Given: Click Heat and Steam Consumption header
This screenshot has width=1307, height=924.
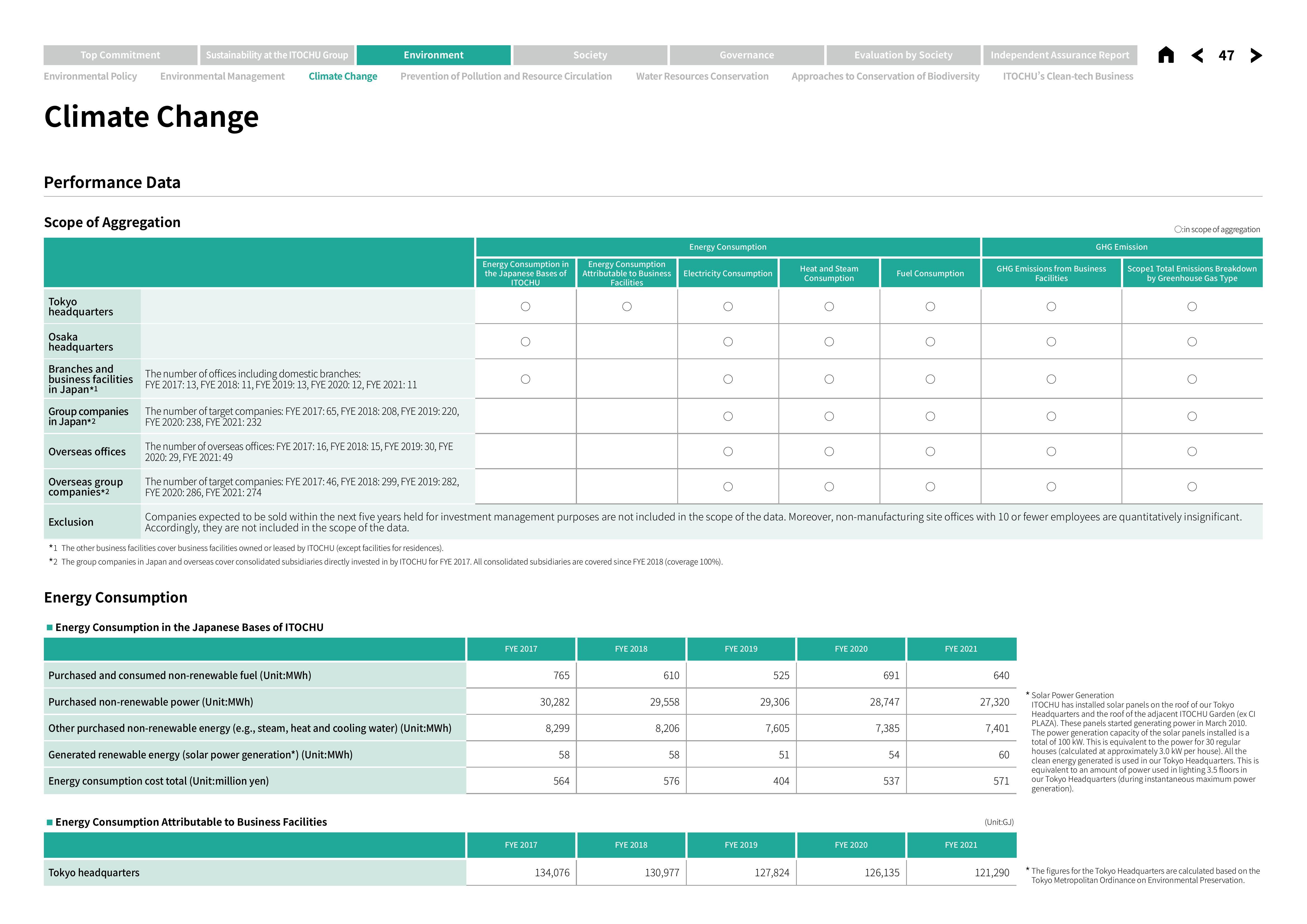Looking at the screenshot, I should (x=829, y=273).
